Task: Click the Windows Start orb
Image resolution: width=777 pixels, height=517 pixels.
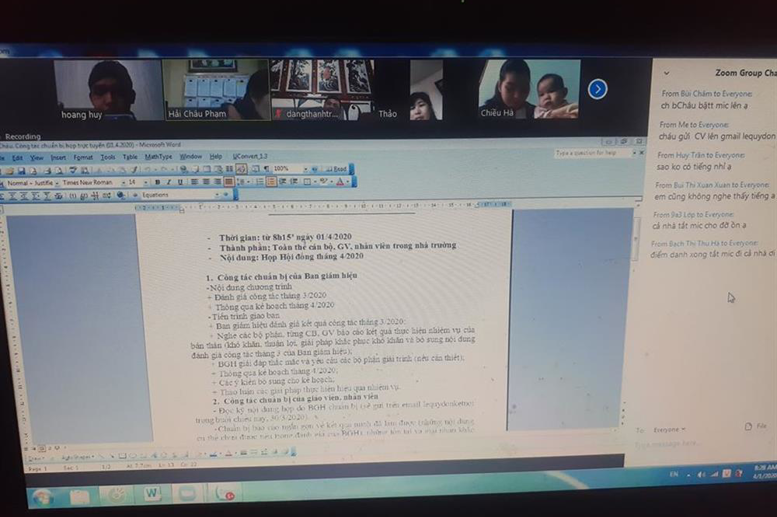Action: (41, 497)
